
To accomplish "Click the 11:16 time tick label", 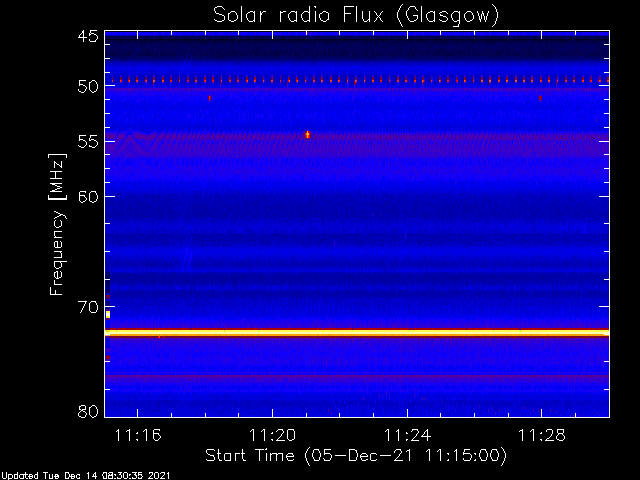I will tap(138, 435).
